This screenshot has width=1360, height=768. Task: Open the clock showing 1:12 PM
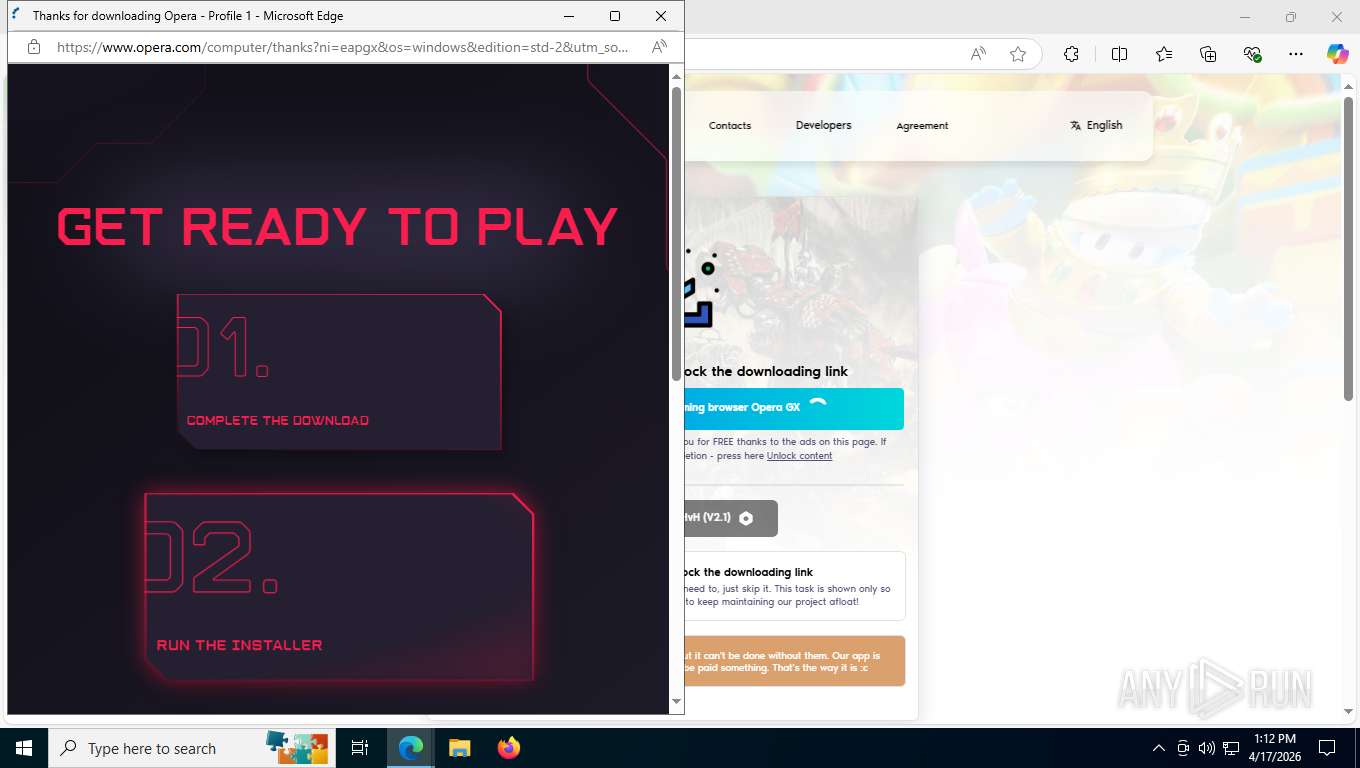point(1273,747)
